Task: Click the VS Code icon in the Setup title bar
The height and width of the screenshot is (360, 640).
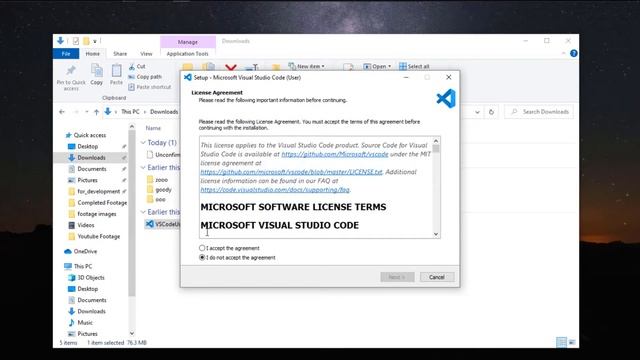Action: (188, 77)
